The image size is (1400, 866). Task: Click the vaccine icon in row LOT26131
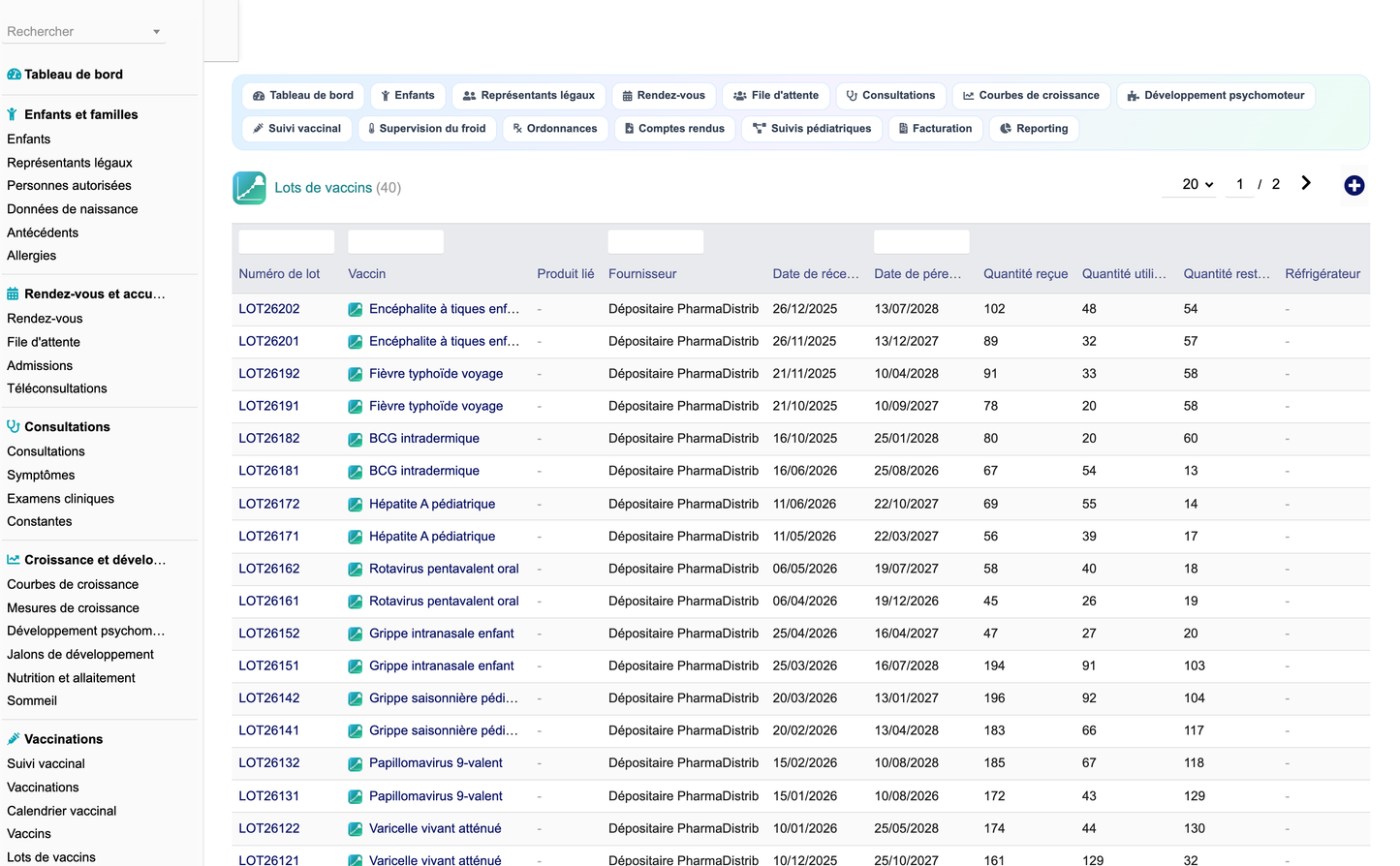click(356, 797)
